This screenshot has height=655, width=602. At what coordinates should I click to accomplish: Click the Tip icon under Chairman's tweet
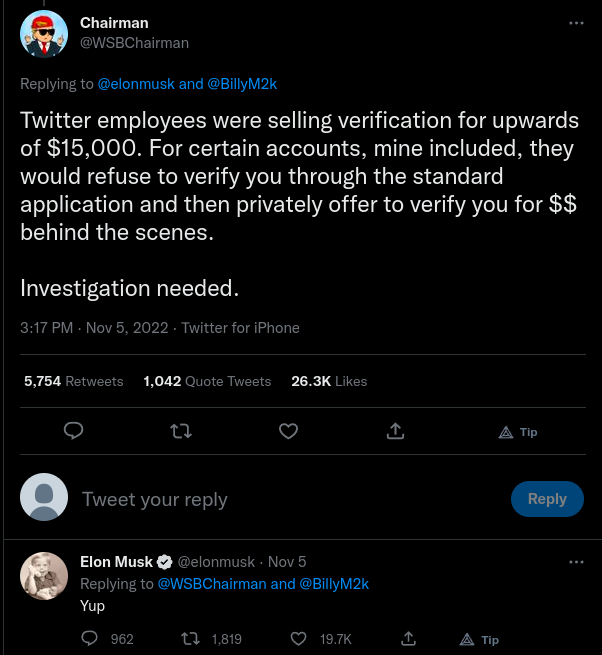click(x=518, y=432)
